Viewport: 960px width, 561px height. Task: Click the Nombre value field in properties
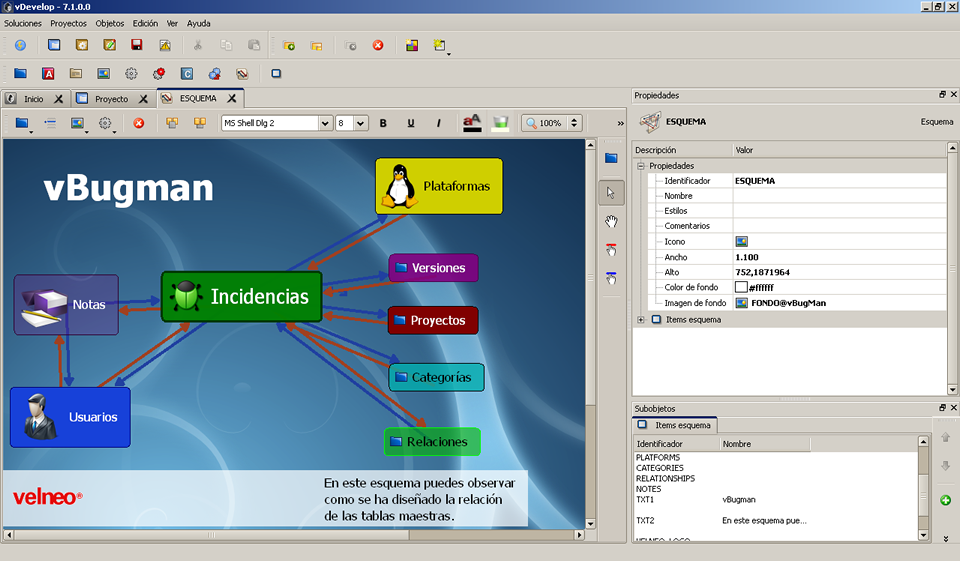(840, 196)
